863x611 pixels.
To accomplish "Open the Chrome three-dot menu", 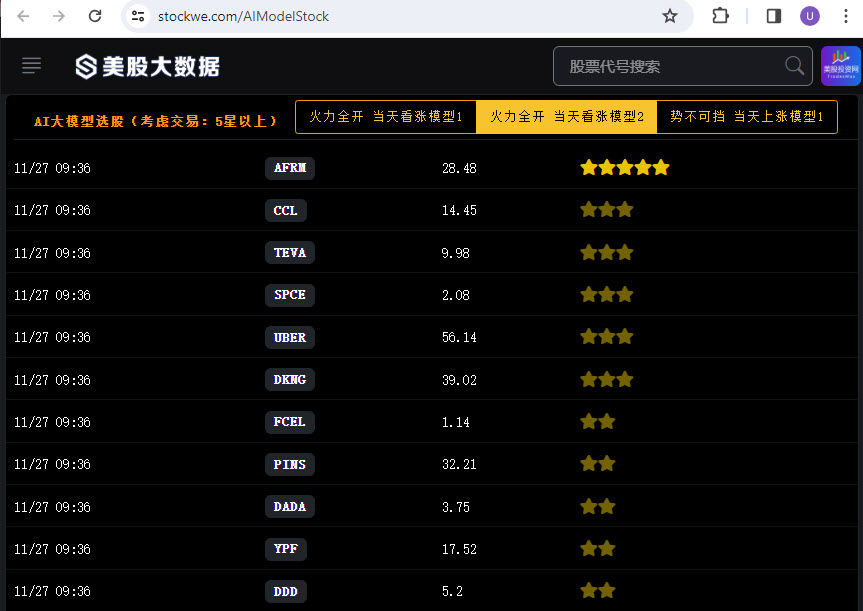I will (845, 16).
